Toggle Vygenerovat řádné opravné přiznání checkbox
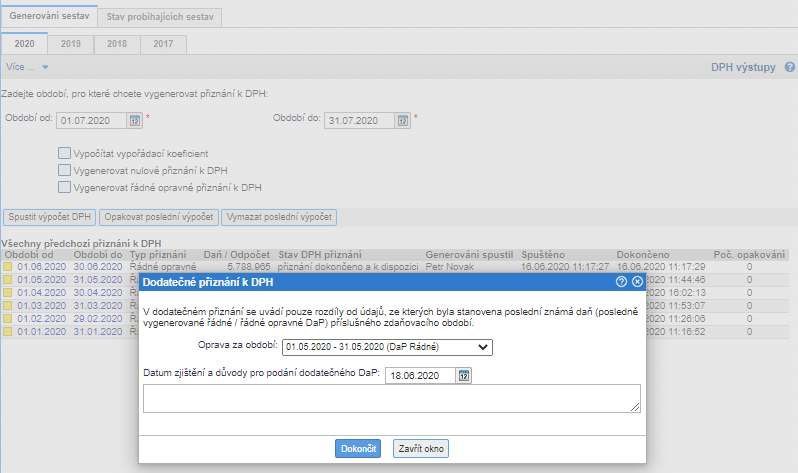Viewport: 798px width, 473px height. [64, 187]
